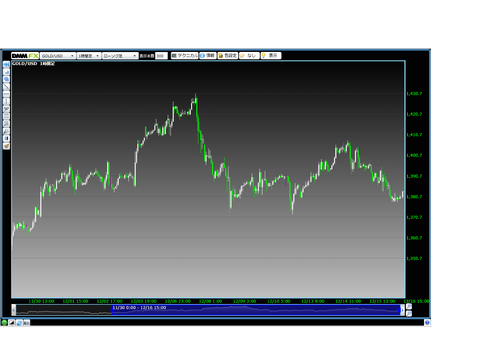
Task: Select the angled lines tool above the eraser
Action: [6, 131]
